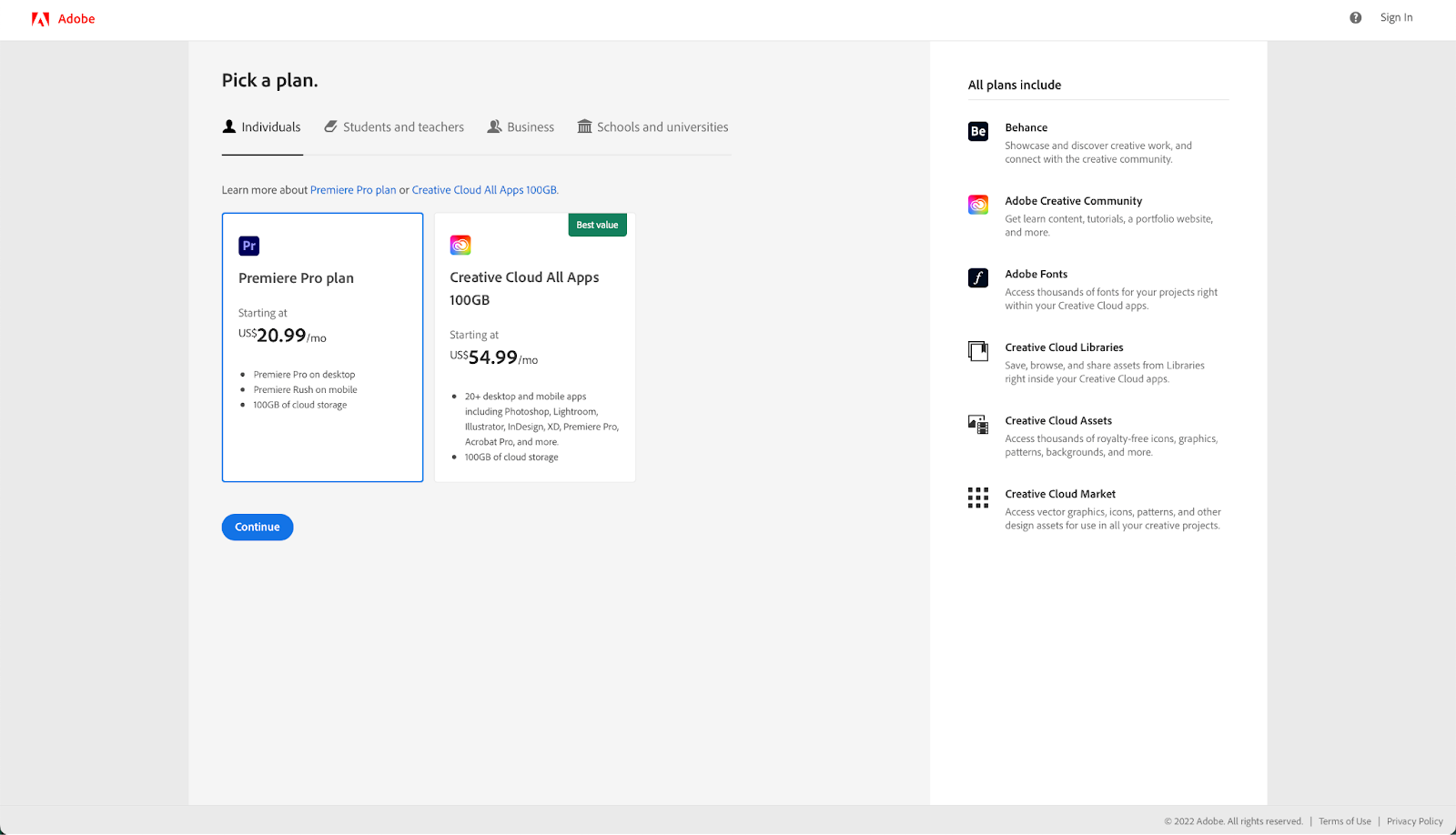Click the Business person icon
Viewport: 1456px width, 835px height.
click(x=495, y=126)
